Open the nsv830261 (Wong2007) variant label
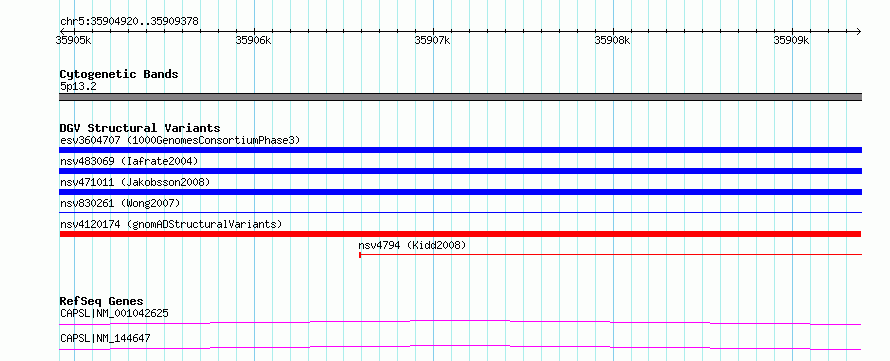 point(120,203)
